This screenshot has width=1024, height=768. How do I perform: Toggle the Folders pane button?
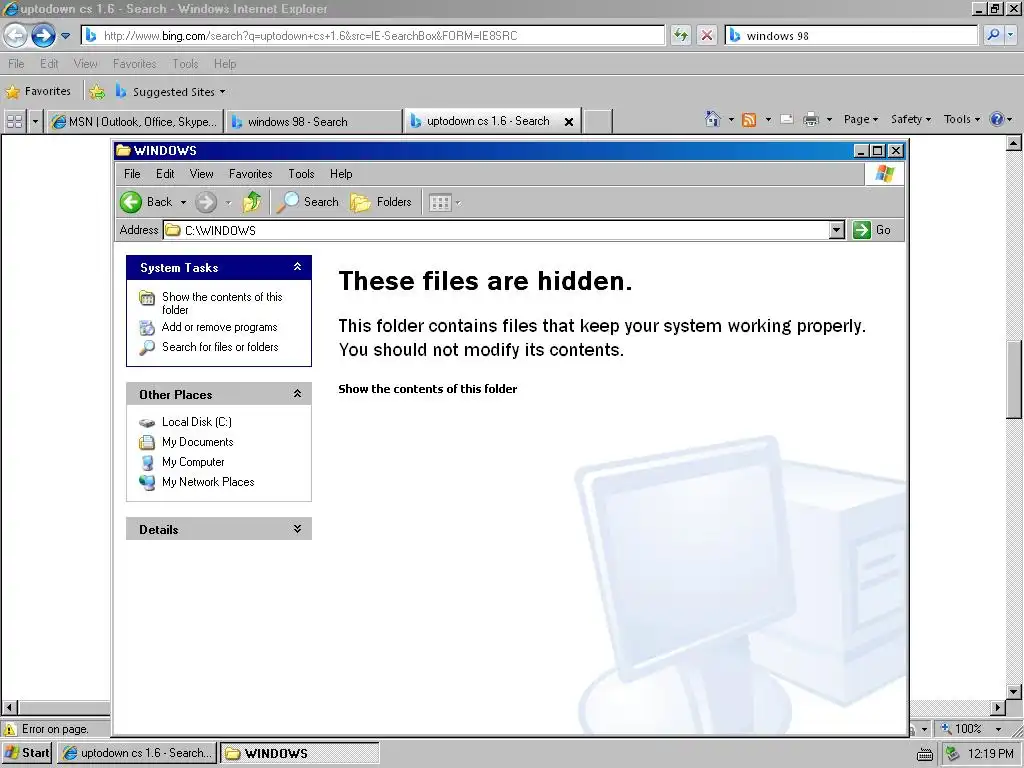pyautogui.click(x=381, y=202)
